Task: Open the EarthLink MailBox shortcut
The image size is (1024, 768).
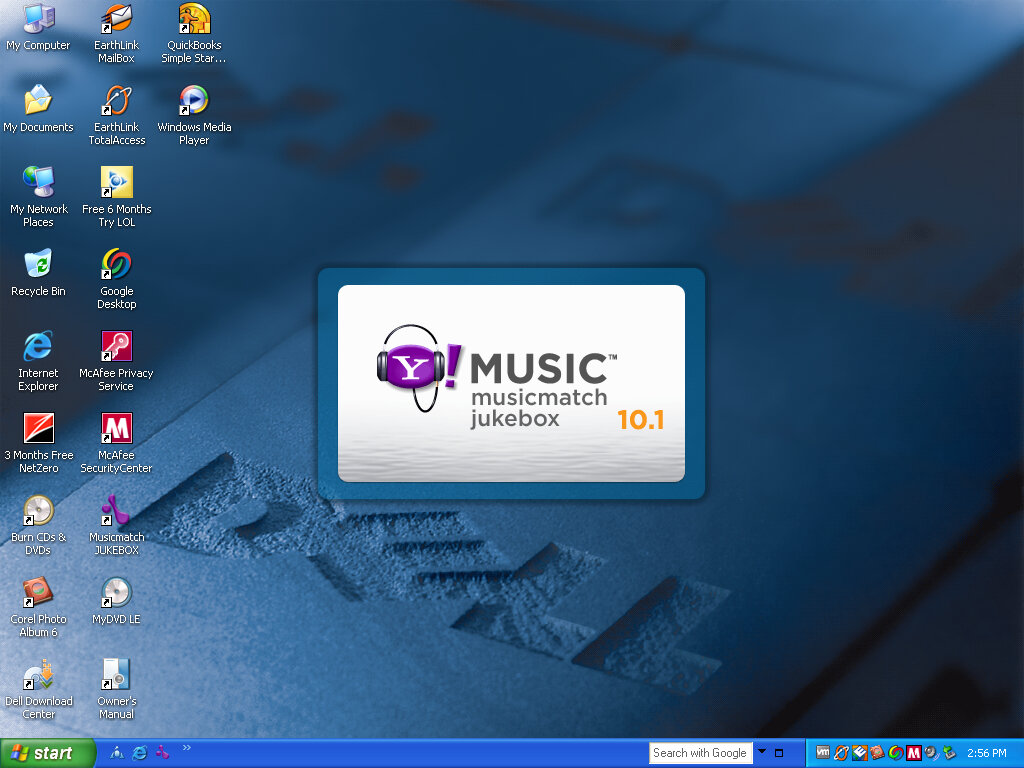Action: tap(116, 19)
